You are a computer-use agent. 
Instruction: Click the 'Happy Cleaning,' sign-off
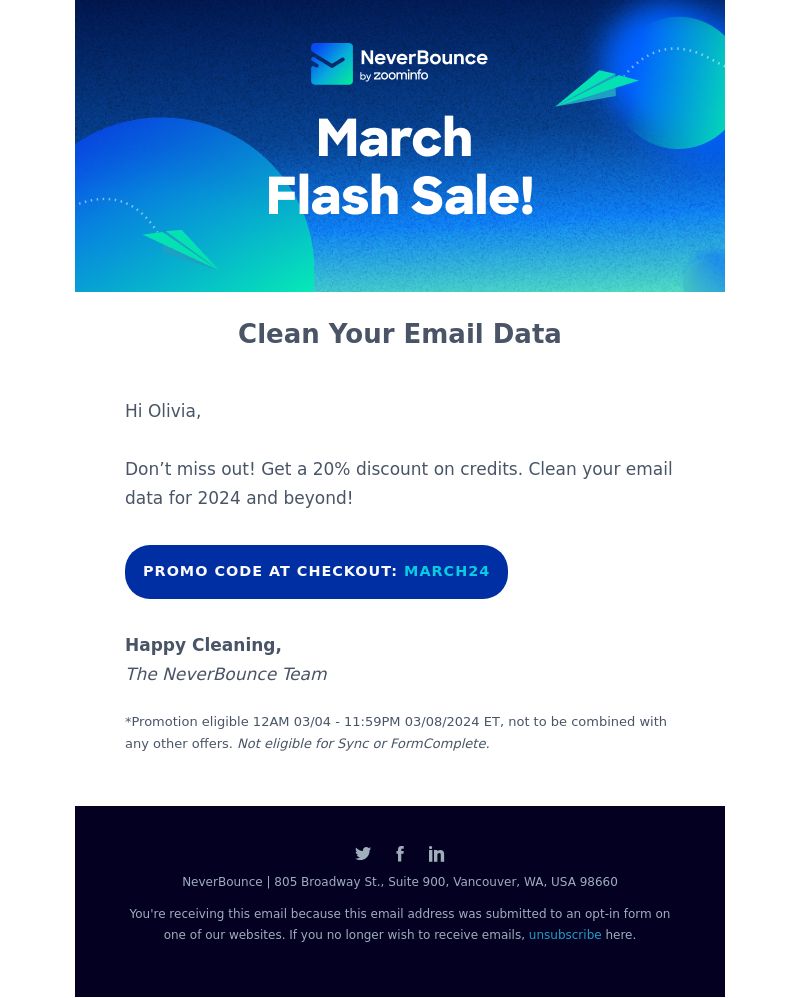point(203,645)
